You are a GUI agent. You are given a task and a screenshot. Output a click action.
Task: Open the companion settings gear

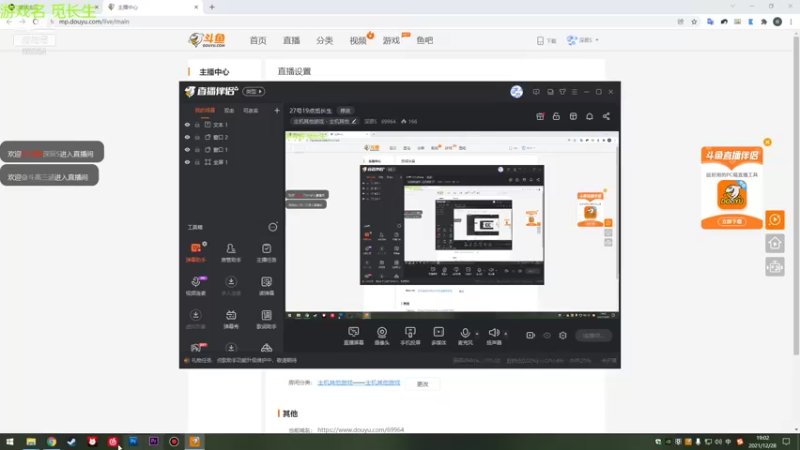(x=563, y=335)
